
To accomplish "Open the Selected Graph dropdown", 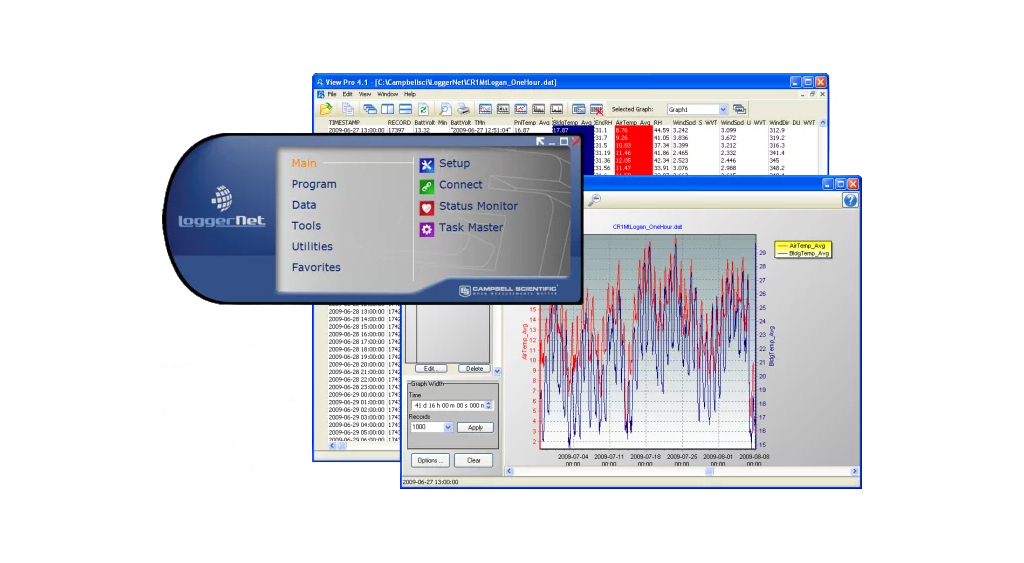I will 723,110.
